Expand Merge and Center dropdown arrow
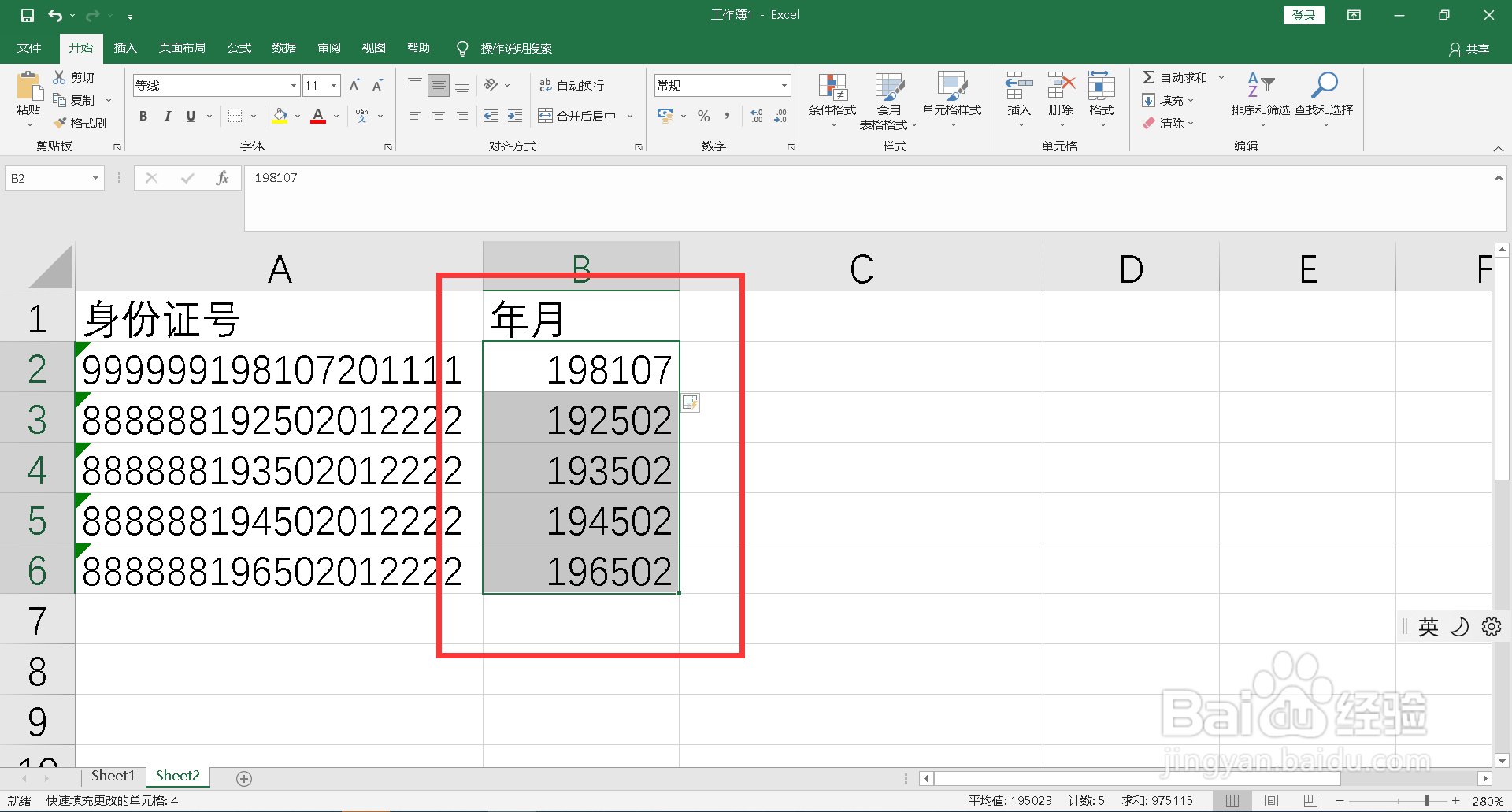This screenshot has height=812, width=1512. click(x=630, y=116)
